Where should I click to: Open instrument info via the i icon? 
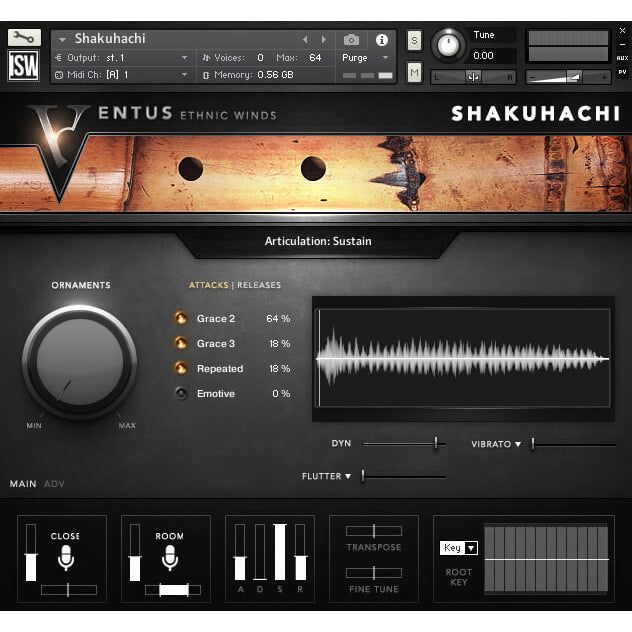click(382, 40)
